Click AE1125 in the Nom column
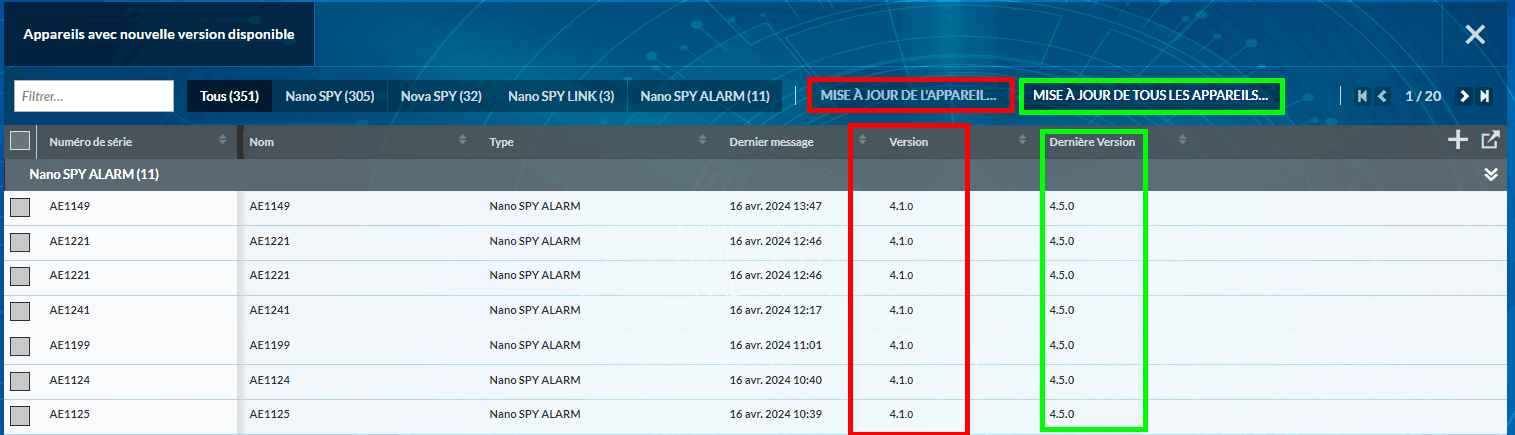 click(269, 414)
